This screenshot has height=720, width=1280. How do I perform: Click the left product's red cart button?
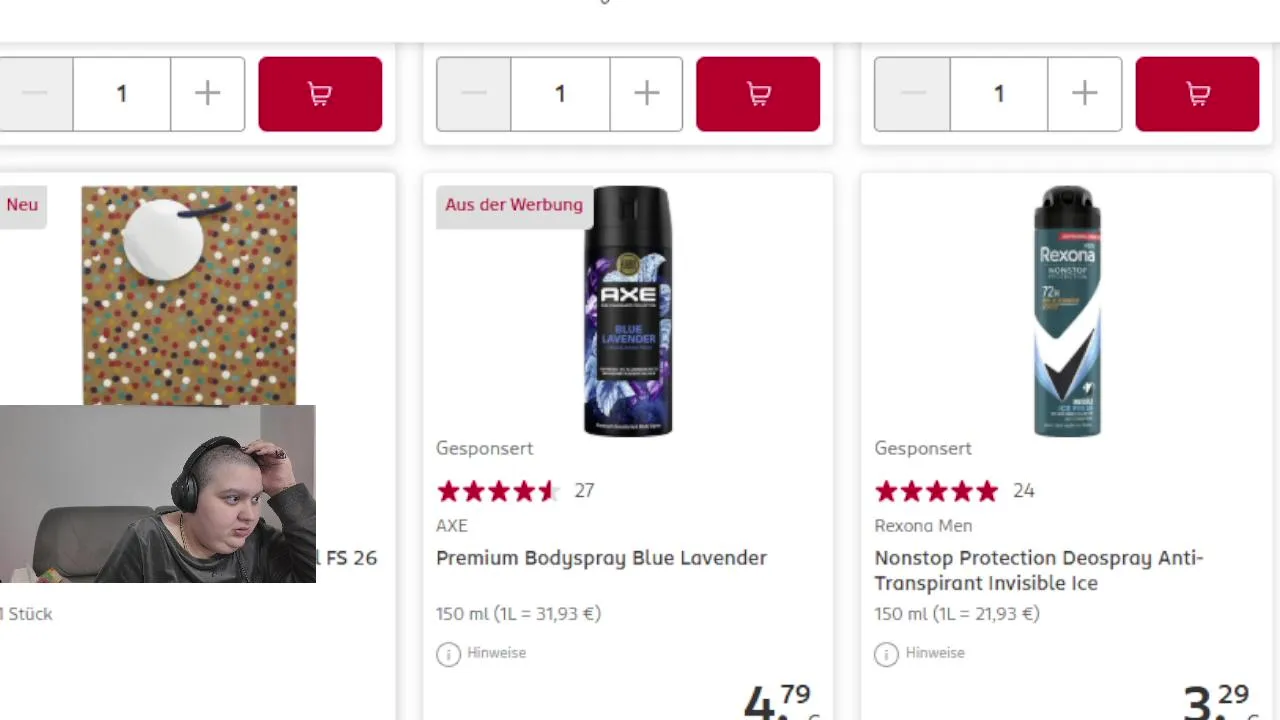(x=320, y=94)
